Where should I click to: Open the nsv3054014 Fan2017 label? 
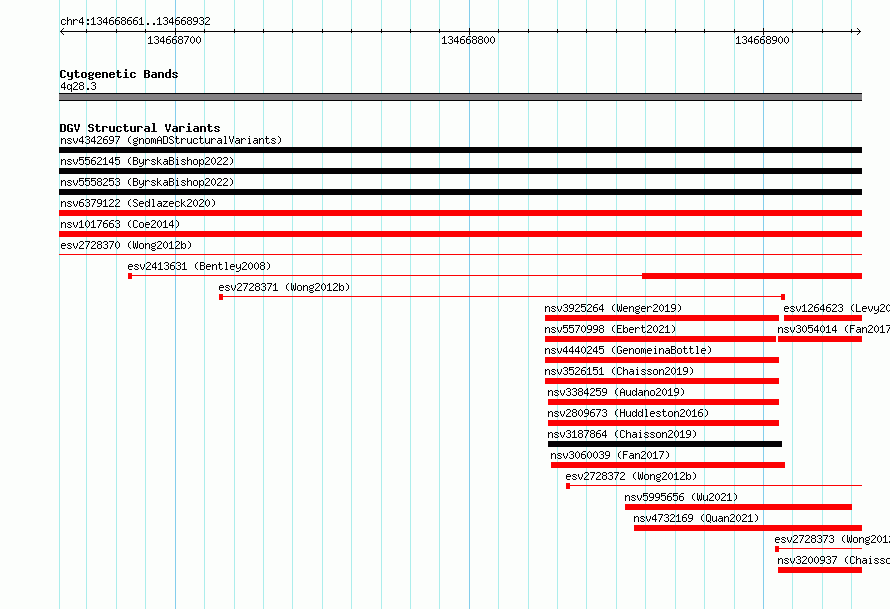pyautogui.click(x=833, y=329)
